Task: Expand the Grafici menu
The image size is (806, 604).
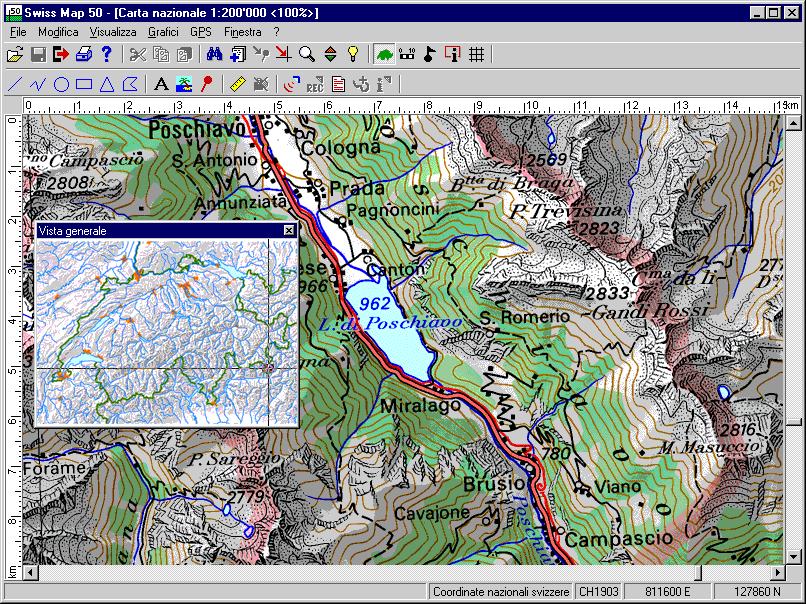Action: tap(162, 32)
